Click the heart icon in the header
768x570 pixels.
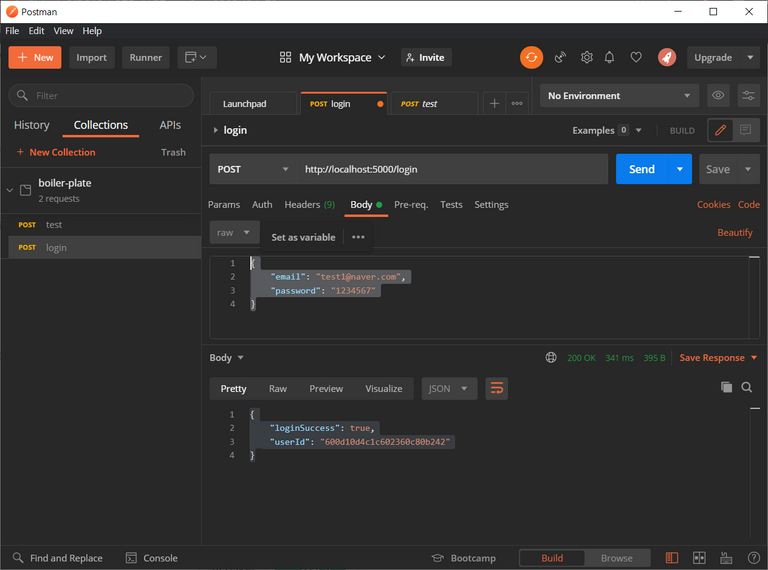pyautogui.click(x=636, y=57)
